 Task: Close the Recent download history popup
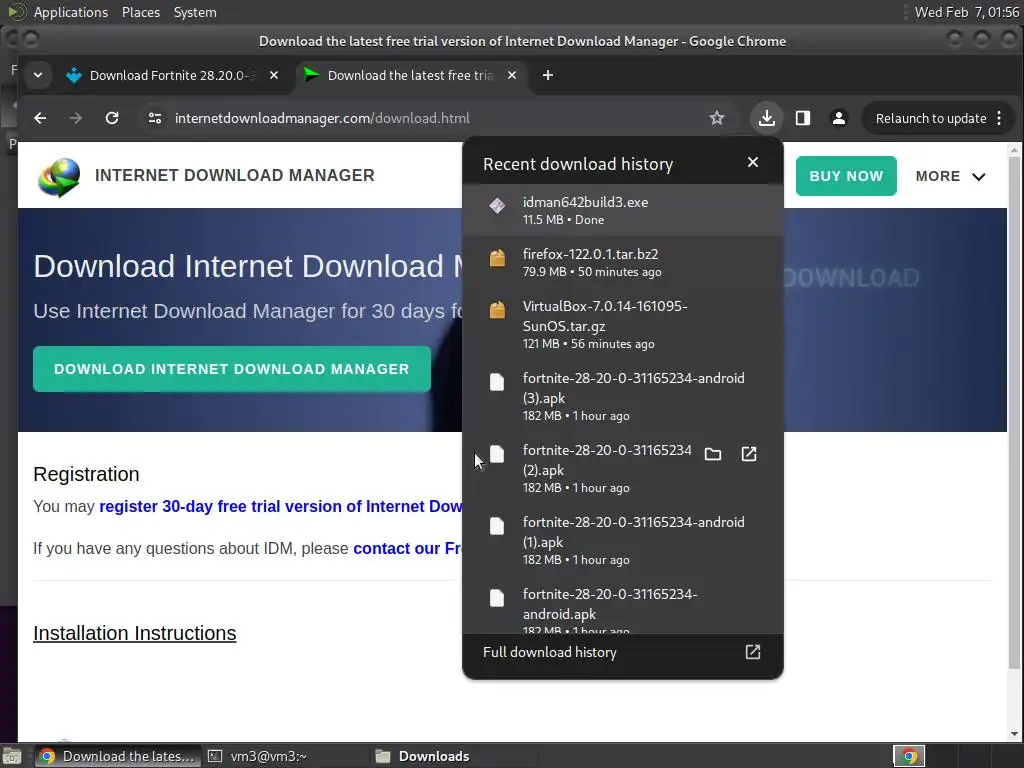[x=753, y=162]
